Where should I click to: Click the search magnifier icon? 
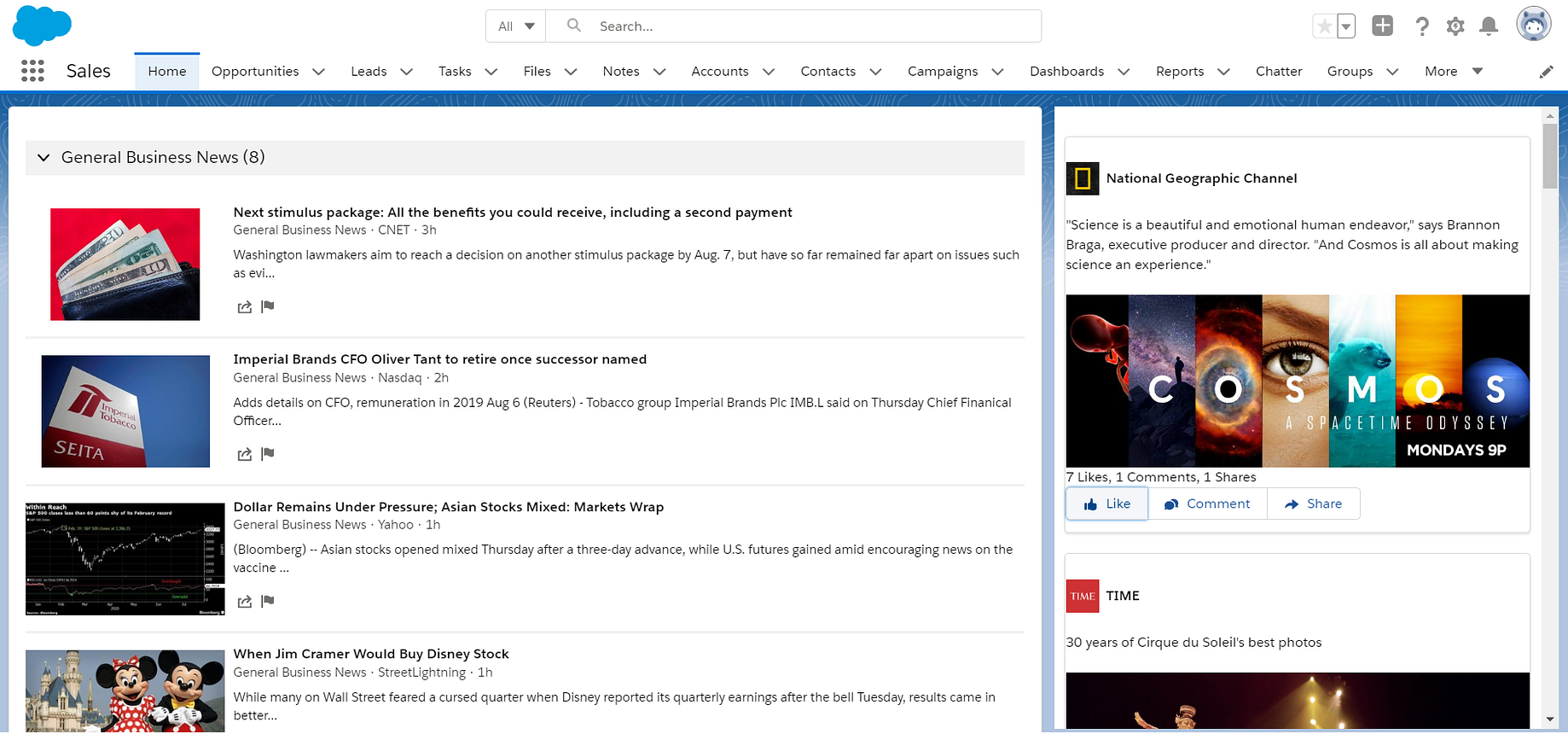574,26
